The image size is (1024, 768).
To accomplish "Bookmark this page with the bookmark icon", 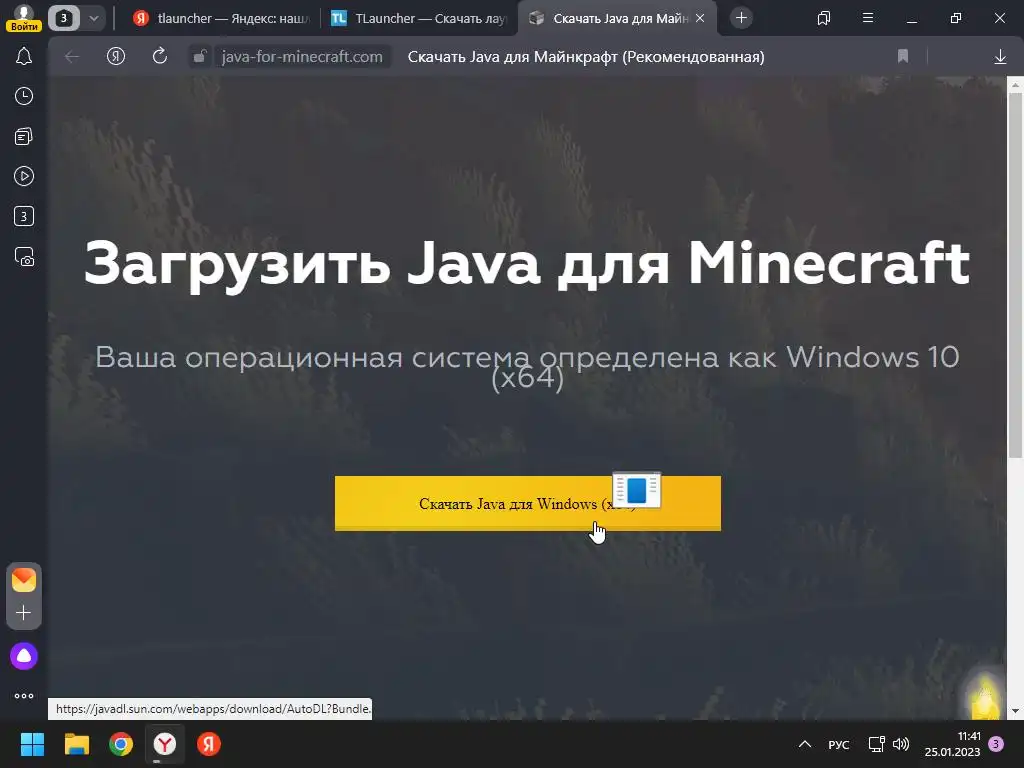I will (x=903, y=57).
